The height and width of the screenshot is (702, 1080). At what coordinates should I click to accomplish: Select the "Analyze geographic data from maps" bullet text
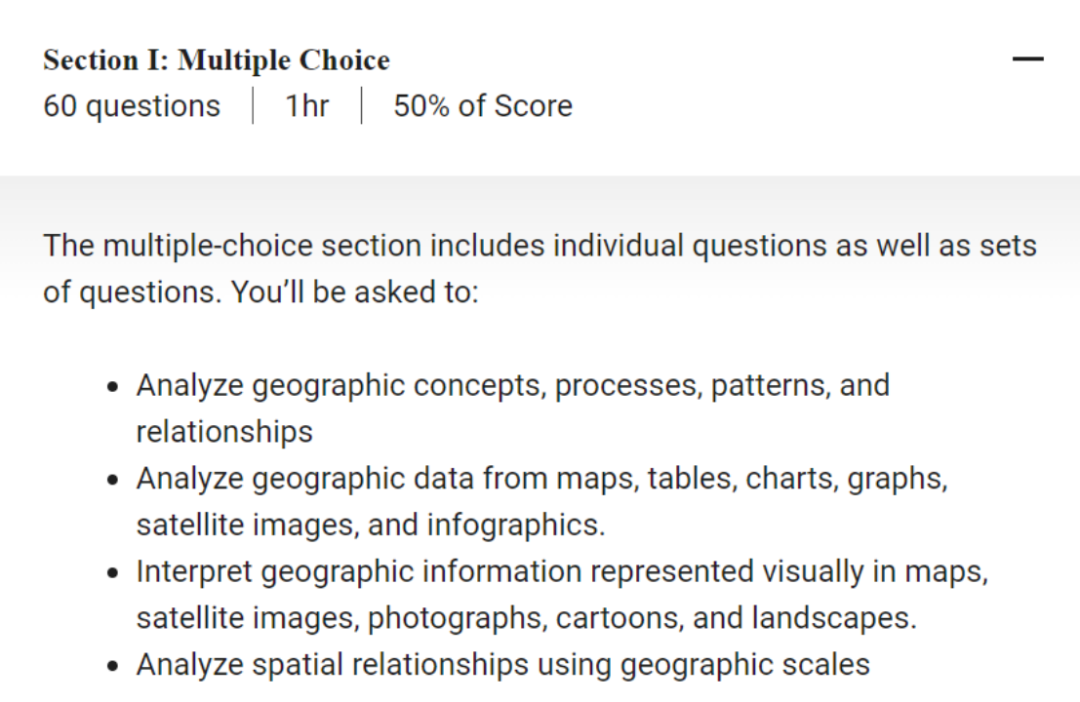pyautogui.click(x=541, y=479)
